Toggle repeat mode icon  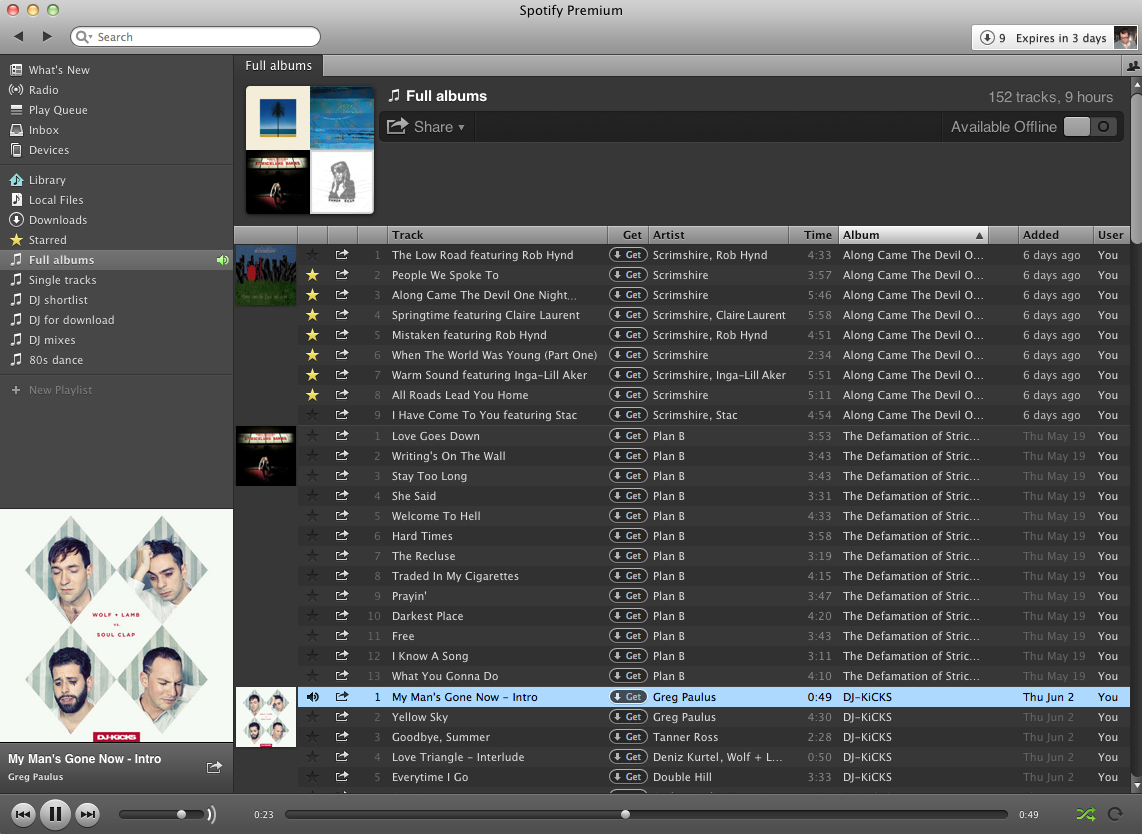(x=1115, y=814)
